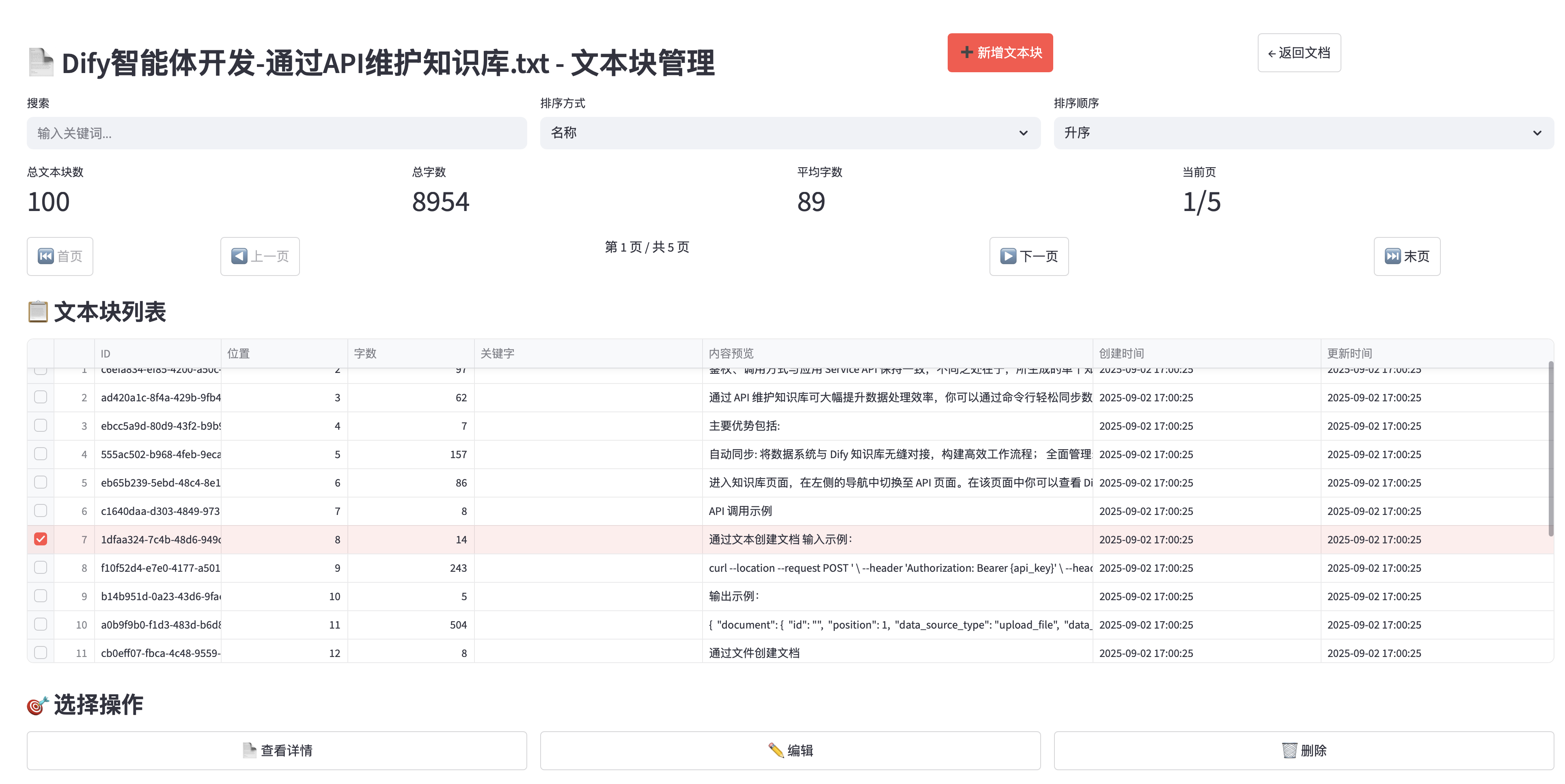Jump to last page with 末页
Image resolution: width=1565 pixels, height=784 pixels.
[1406, 256]
